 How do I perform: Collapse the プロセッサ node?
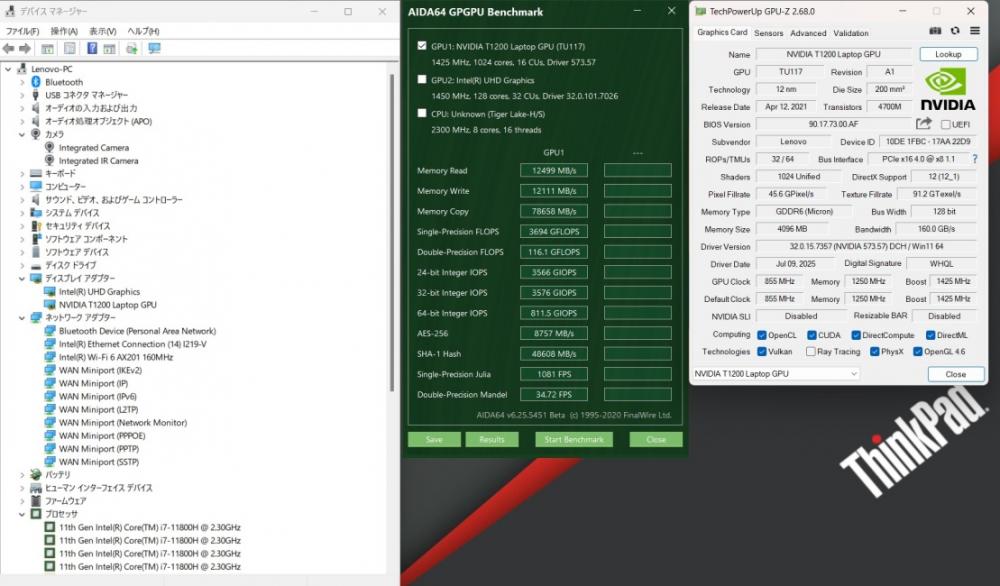(x=22, y=514)
